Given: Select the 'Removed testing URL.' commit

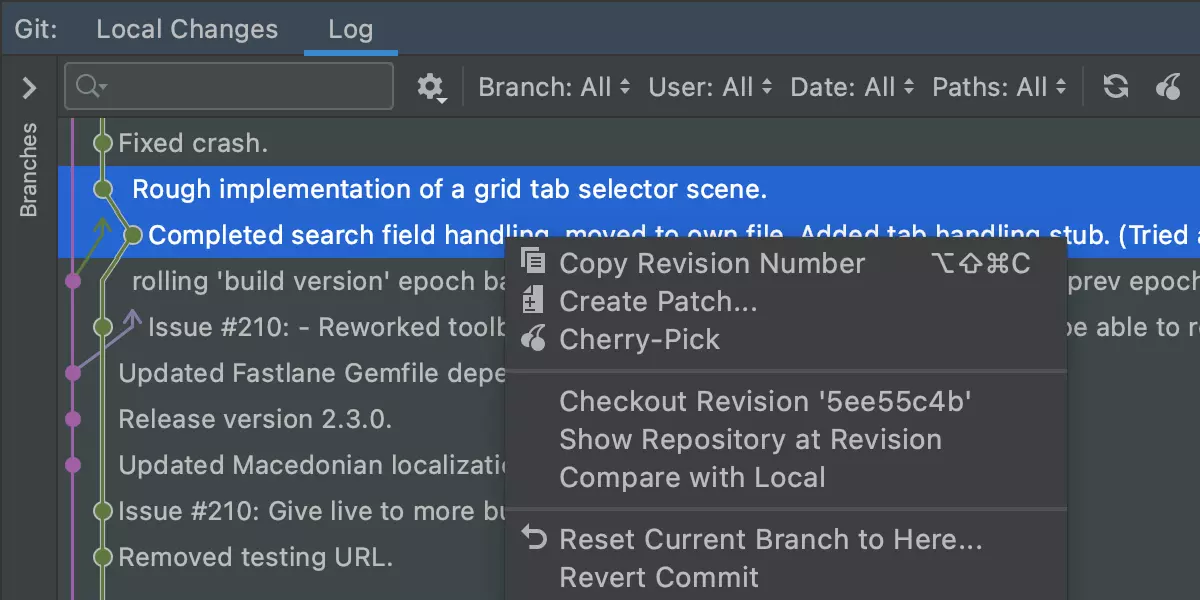Looking at the screenshot, I should click(255, 557).
